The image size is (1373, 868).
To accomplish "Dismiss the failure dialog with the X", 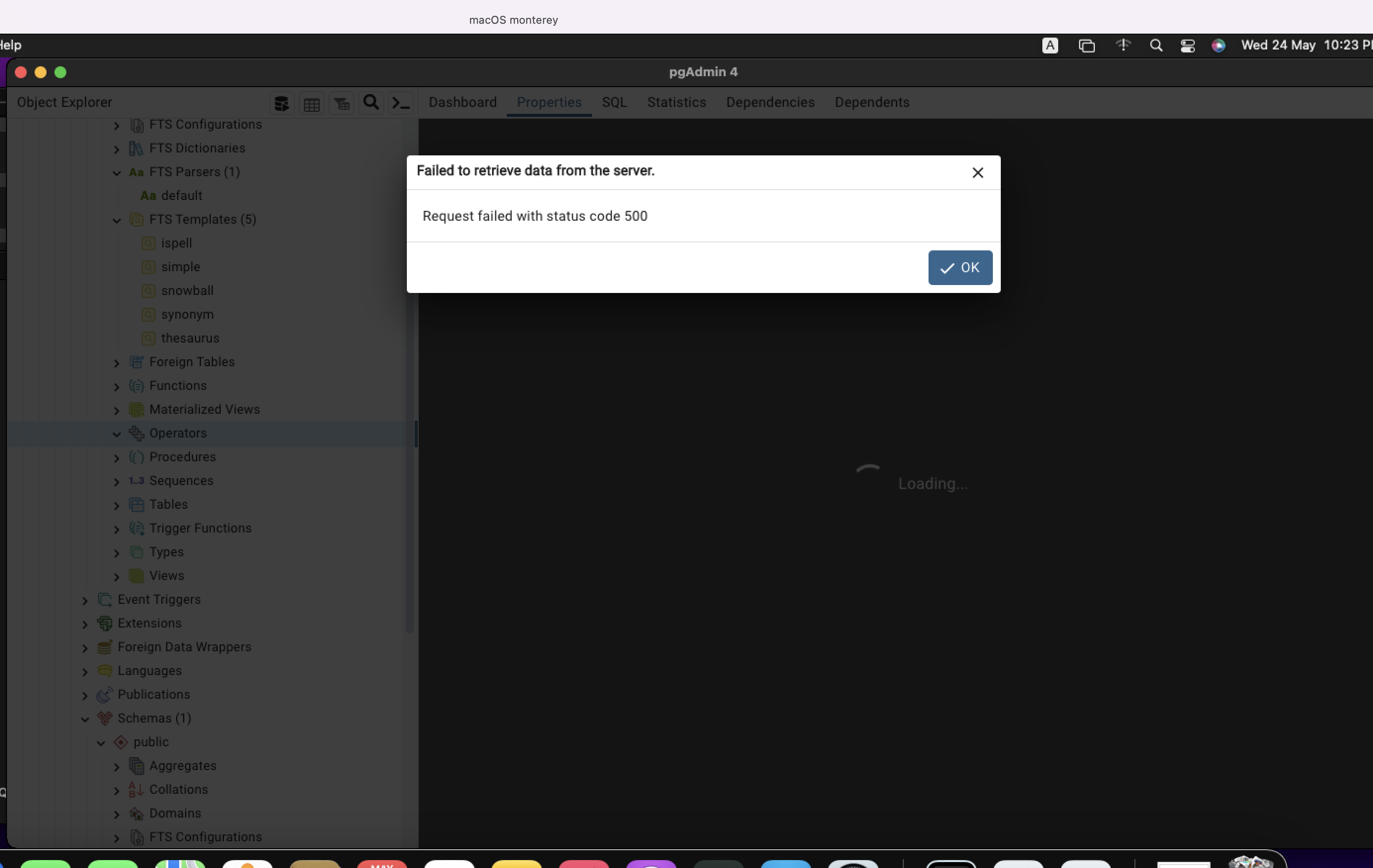I will coord(978,173).
